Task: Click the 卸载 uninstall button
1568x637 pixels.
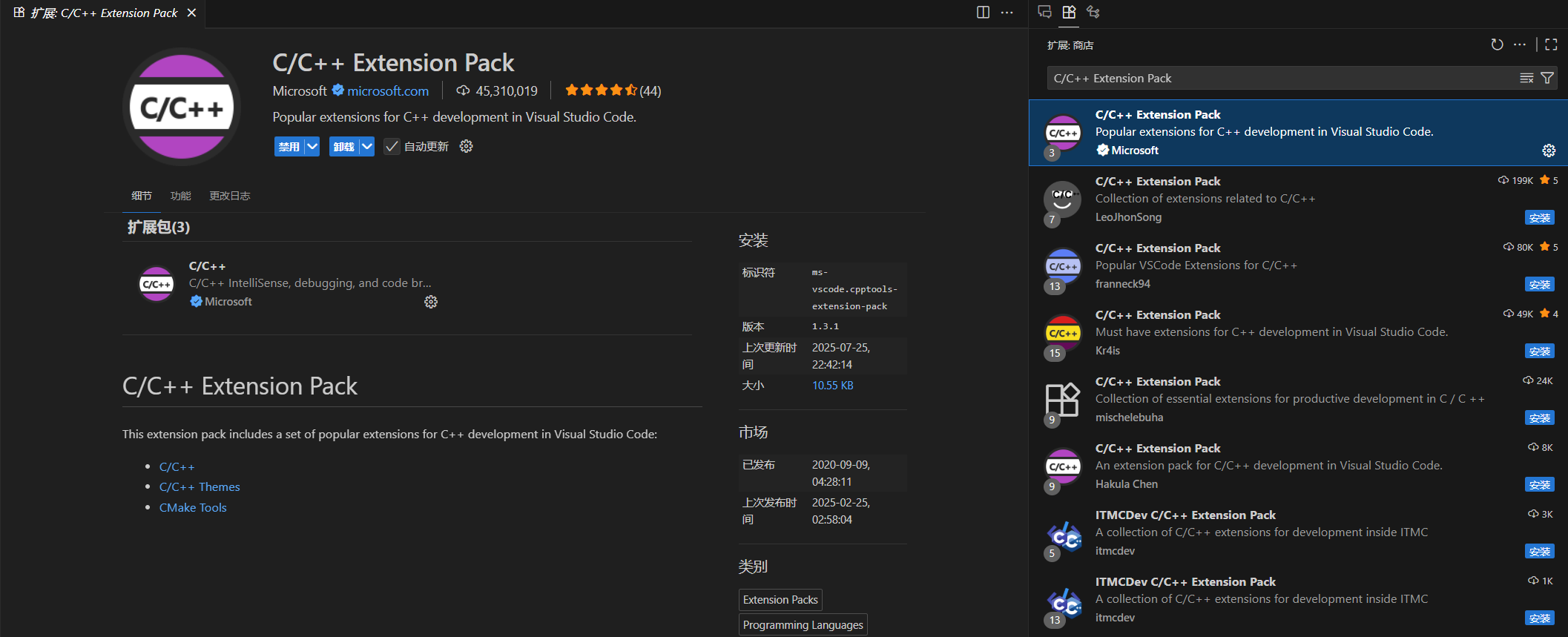Action: tap(344, 146)
